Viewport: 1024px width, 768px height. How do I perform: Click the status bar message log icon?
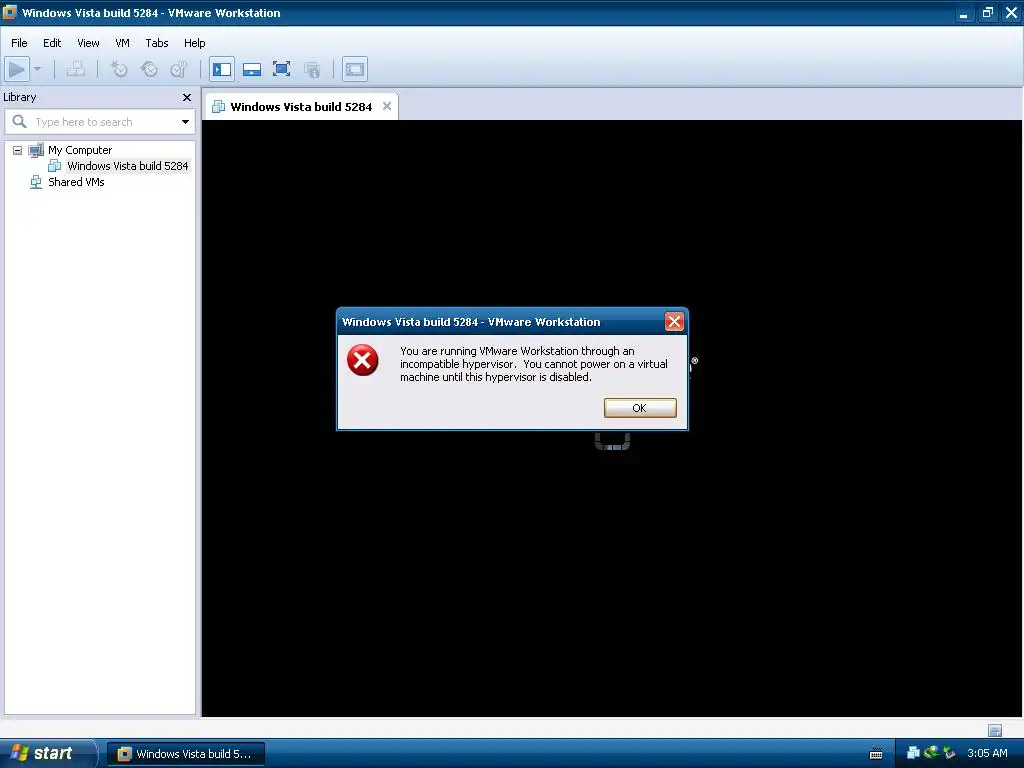tap(995, 730)
